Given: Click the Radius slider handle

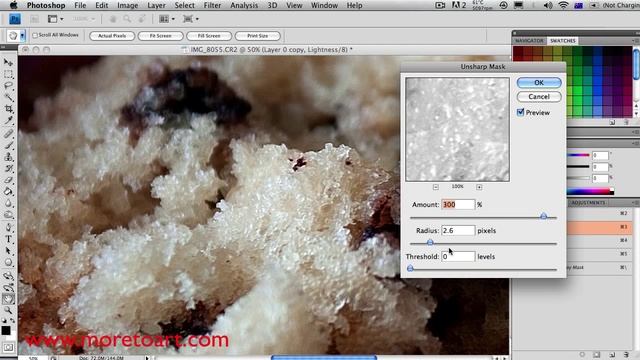Looking at the screenshot, I should (430, 242).
